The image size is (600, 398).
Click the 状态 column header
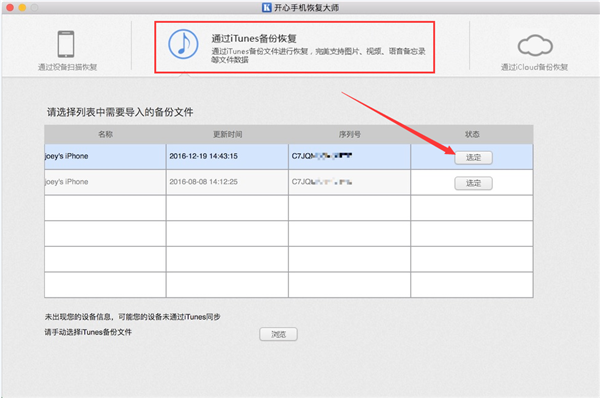pos(472,134)
